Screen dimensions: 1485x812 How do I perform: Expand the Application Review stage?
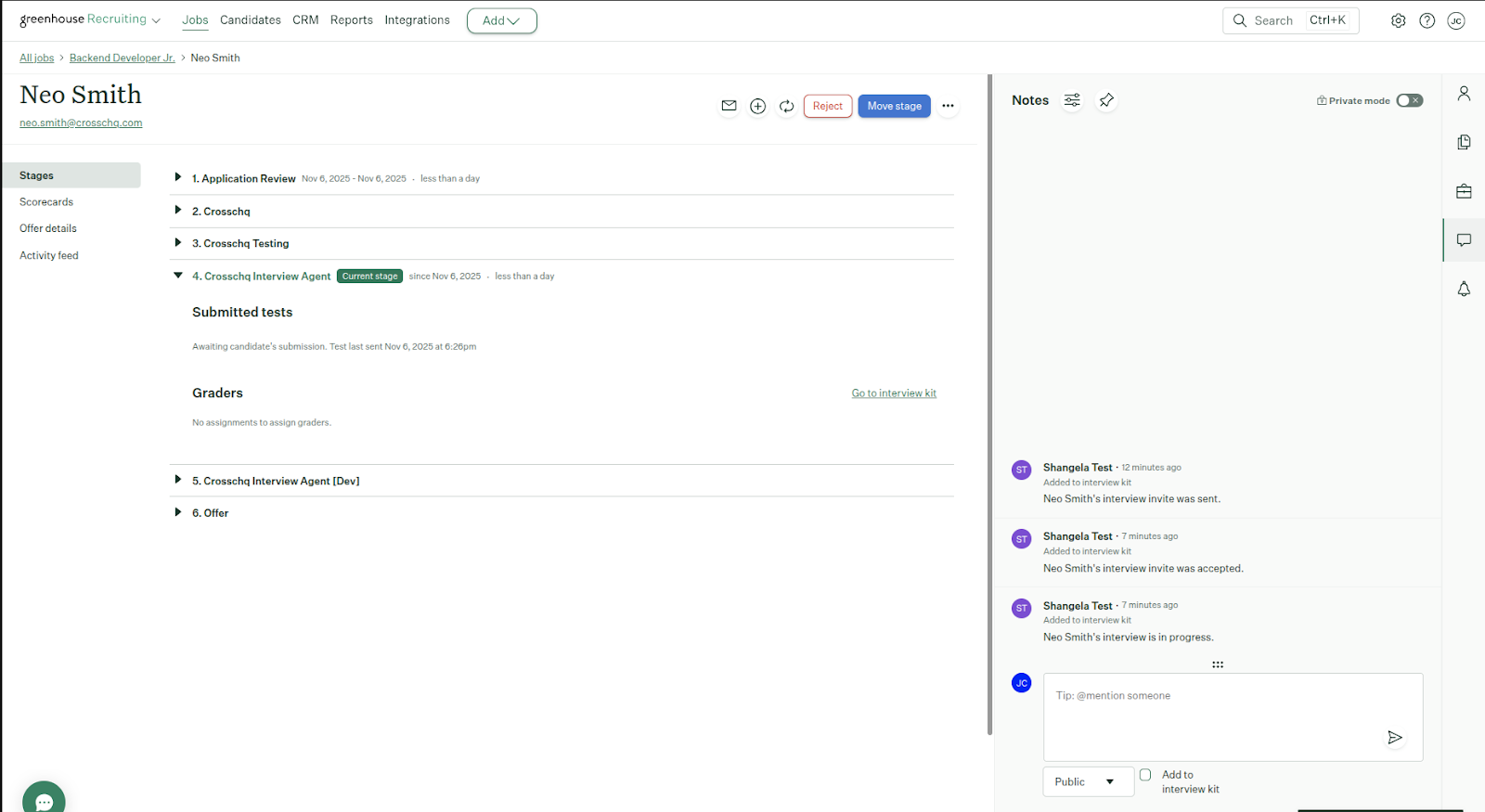178,177
